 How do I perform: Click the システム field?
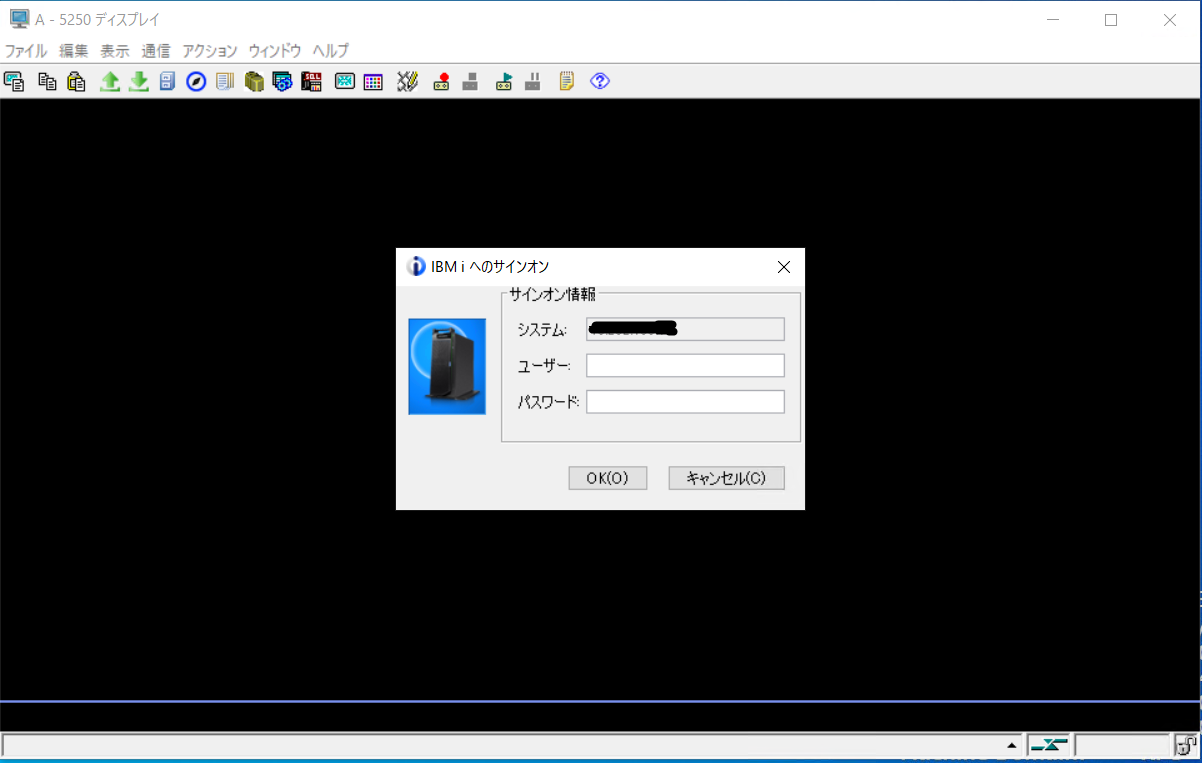685,329
